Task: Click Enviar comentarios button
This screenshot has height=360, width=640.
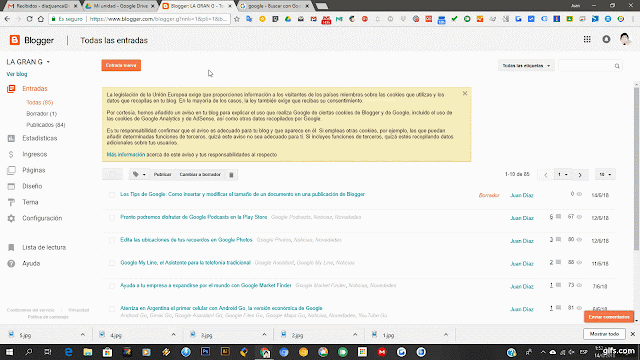Action: click(x=609, y=317)
